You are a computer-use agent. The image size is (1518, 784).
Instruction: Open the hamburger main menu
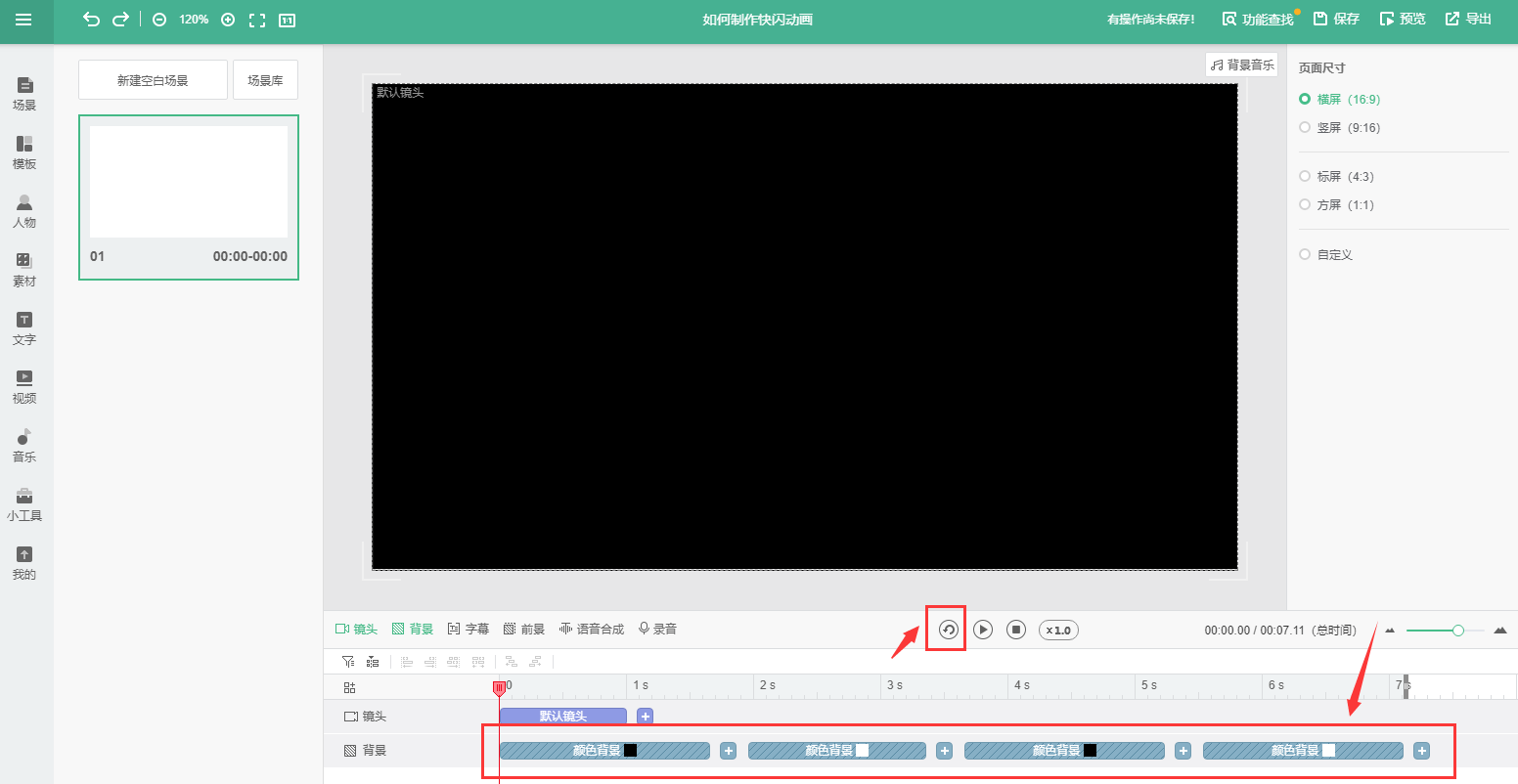pyautogui.click(x=23, y=20)
